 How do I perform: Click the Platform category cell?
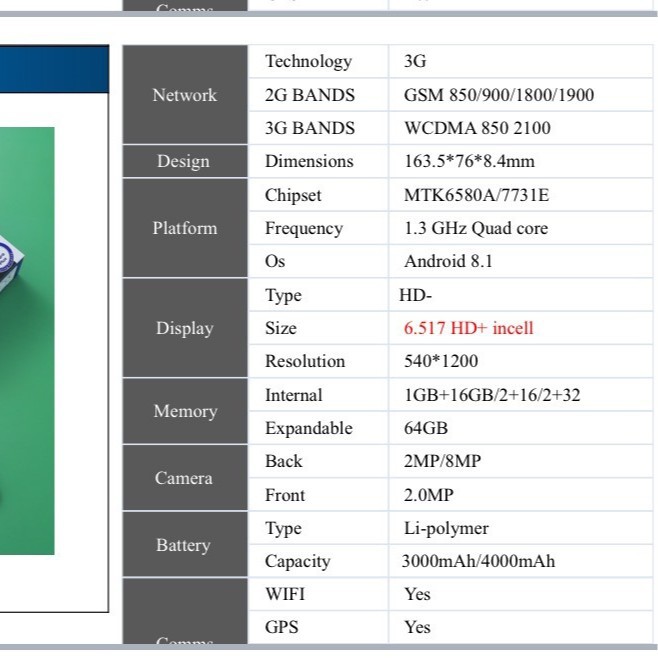[x=185, y=228]
